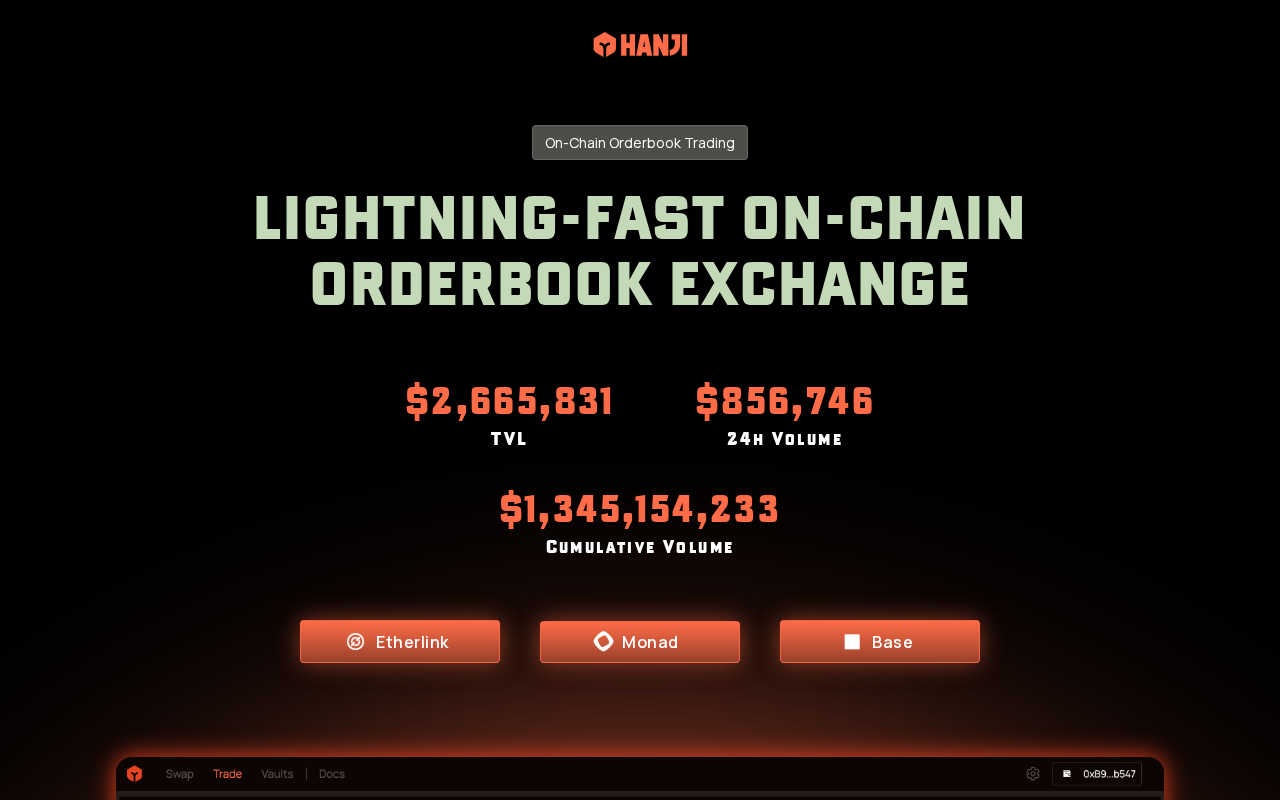1280x800 pixels.
Task: Open the Vaults tab
Action: point(277,774)
